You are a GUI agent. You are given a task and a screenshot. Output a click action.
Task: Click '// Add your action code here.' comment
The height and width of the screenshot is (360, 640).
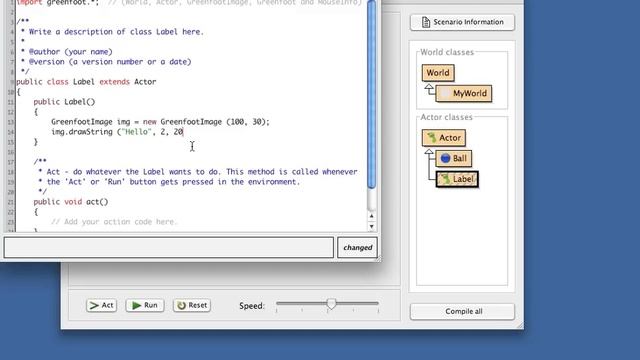pyautogui.click(x=114, y=222)
